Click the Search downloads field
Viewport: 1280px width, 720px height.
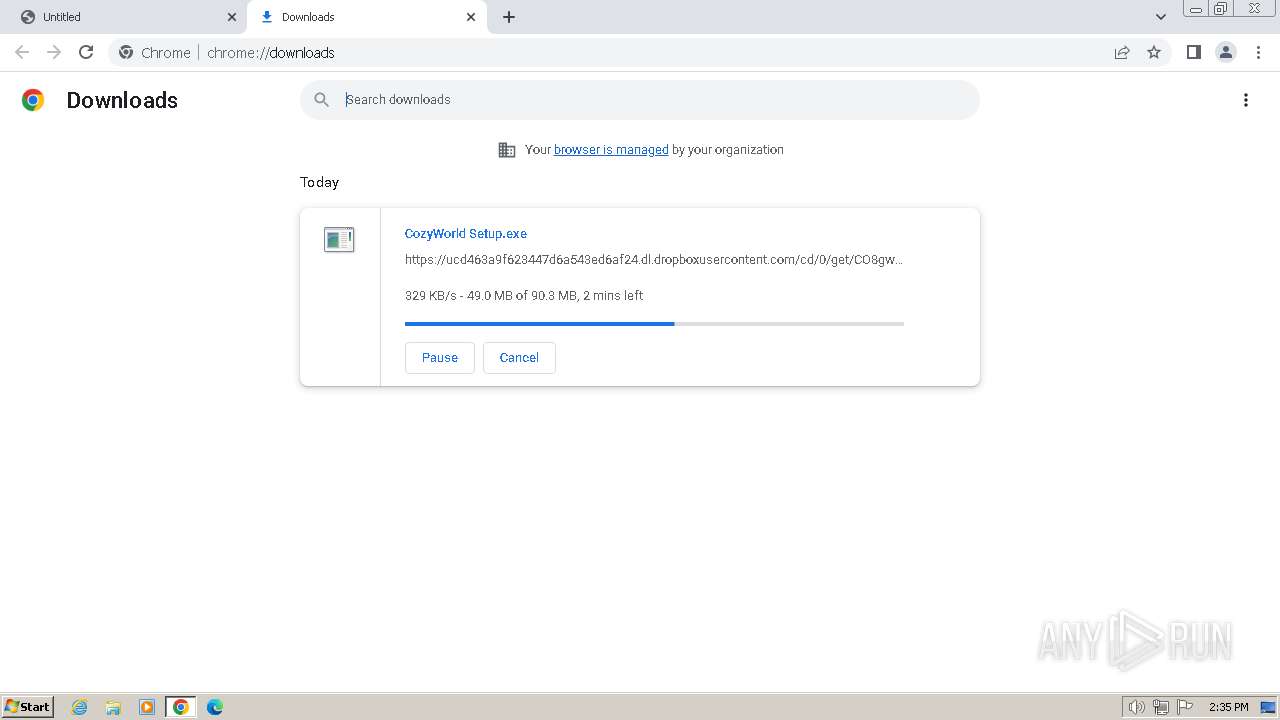[640, 100]
